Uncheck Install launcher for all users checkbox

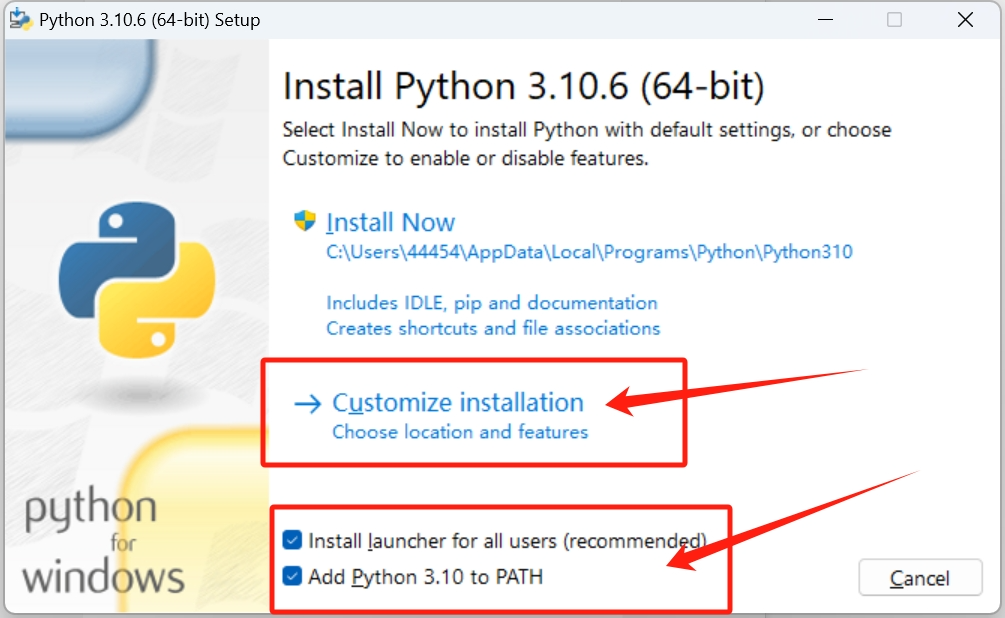pyautogui.click(x=292, y=540)
